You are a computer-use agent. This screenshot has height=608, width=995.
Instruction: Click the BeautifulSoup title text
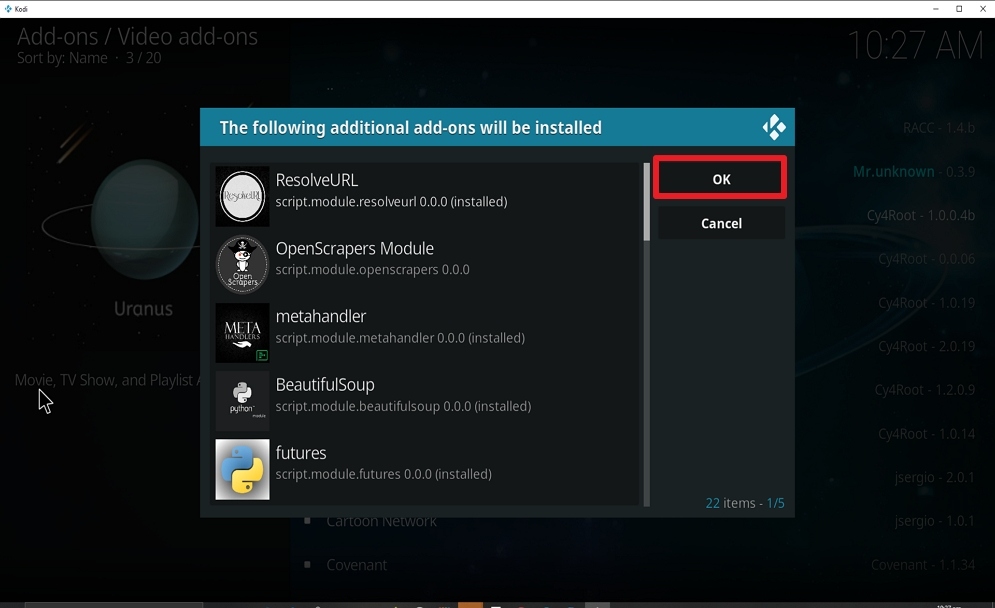click(325, 385)
